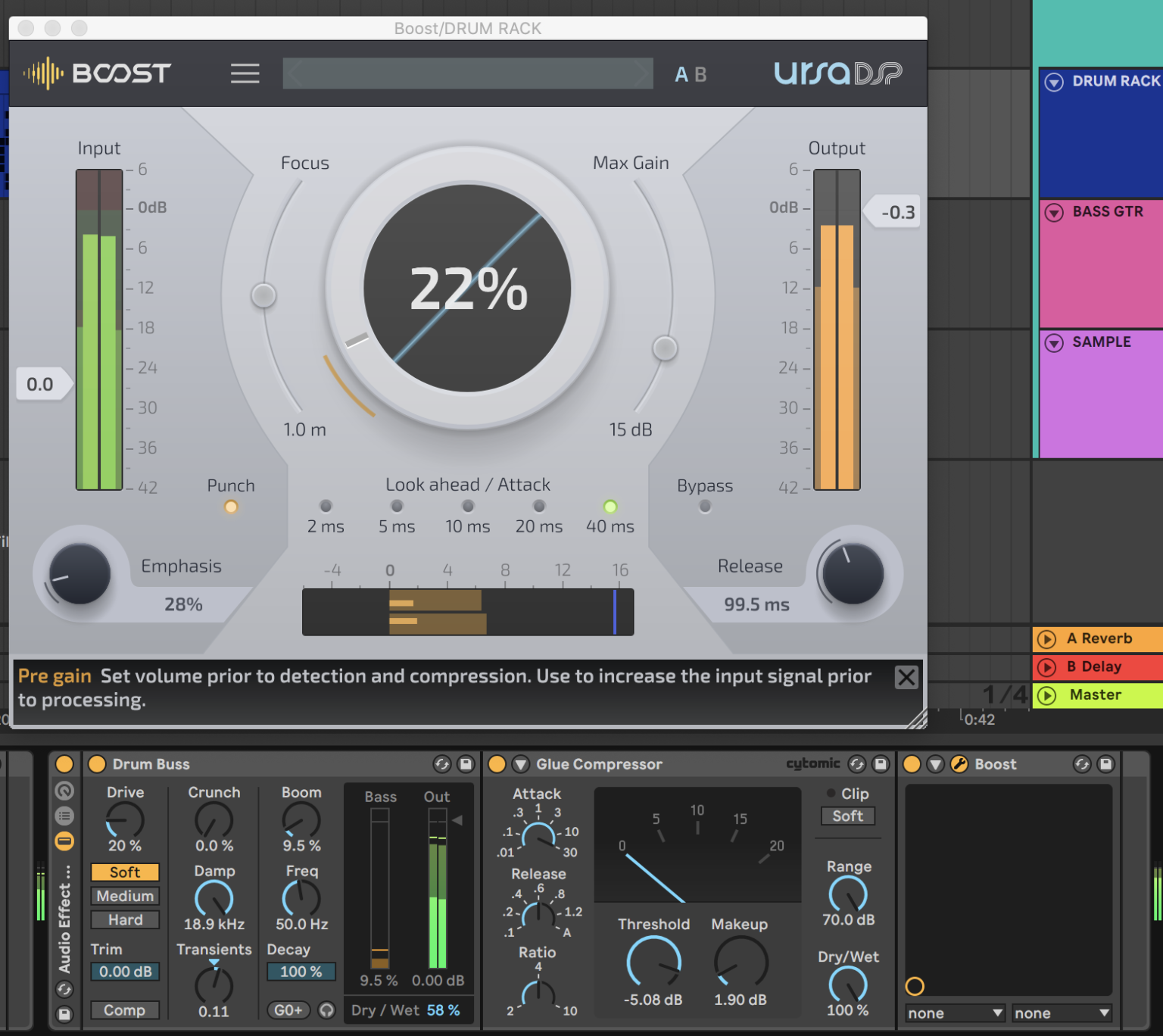Save the Audio Effect Rack preset
The image size is (1163, 1036).
click(x=64, y=1014)
